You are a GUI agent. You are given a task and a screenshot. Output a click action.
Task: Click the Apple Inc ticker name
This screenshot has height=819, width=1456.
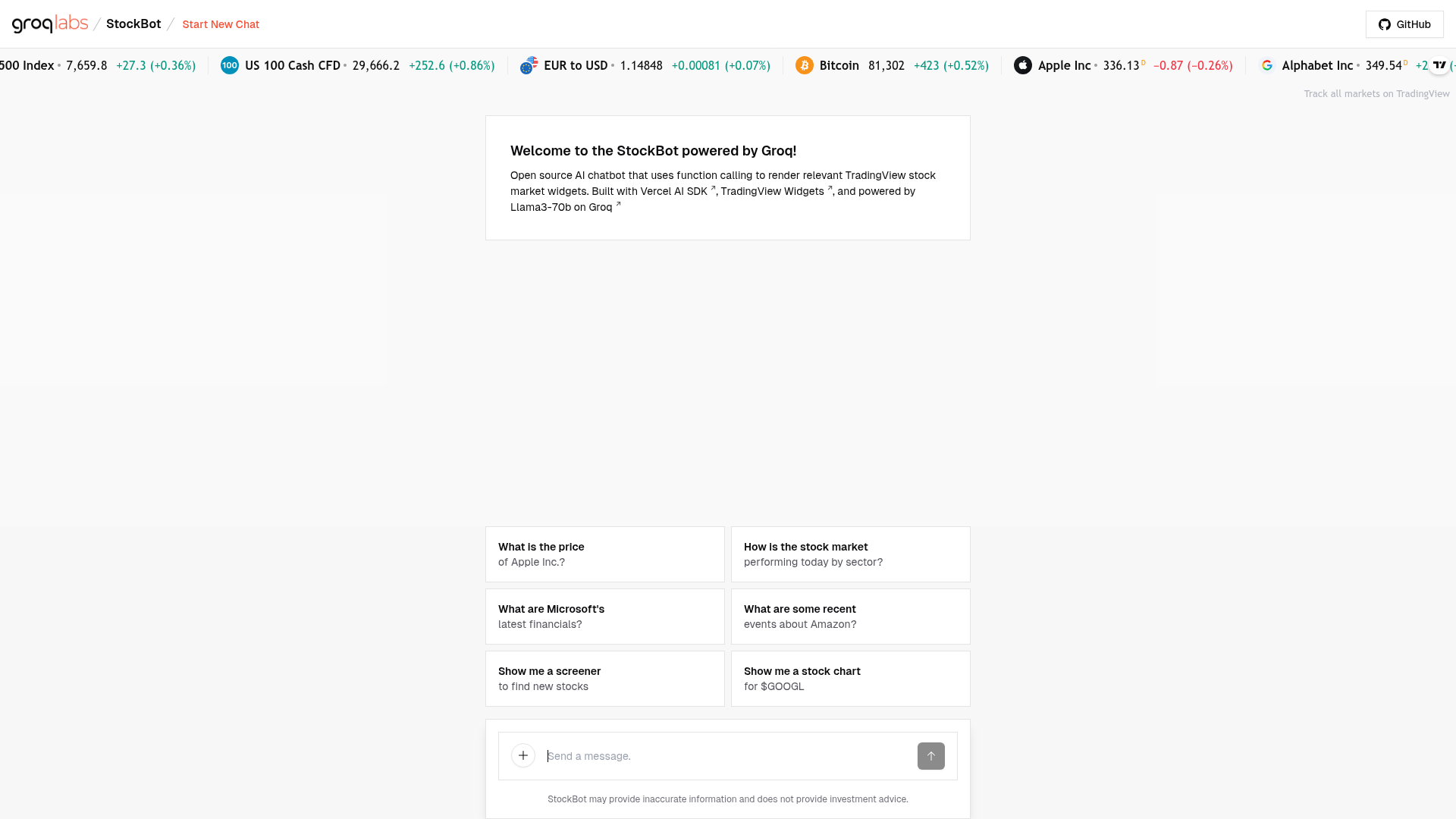click(1064, 65)
